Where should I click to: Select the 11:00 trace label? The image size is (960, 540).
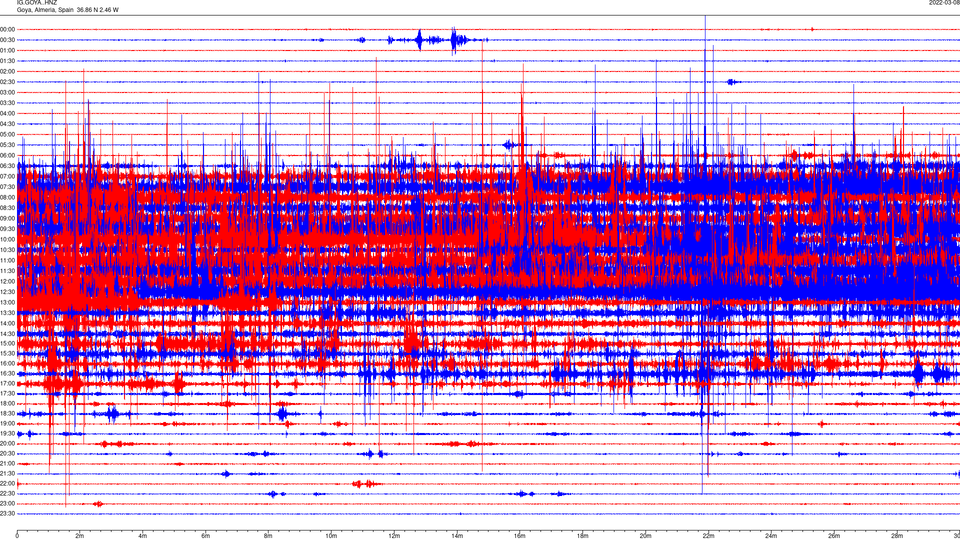pos(7,260)
